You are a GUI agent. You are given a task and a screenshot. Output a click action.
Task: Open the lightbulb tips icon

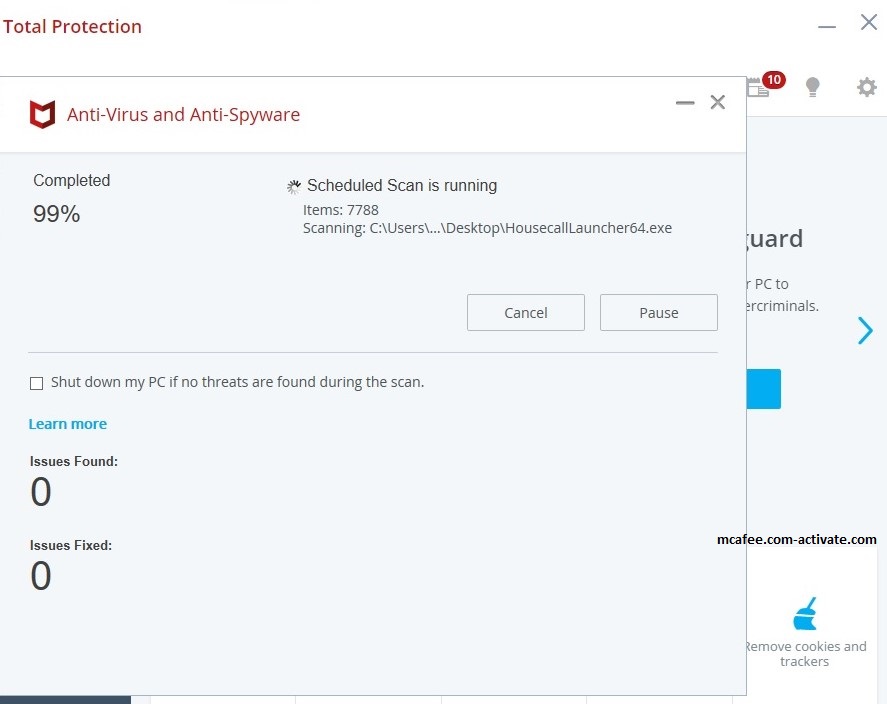812,87
